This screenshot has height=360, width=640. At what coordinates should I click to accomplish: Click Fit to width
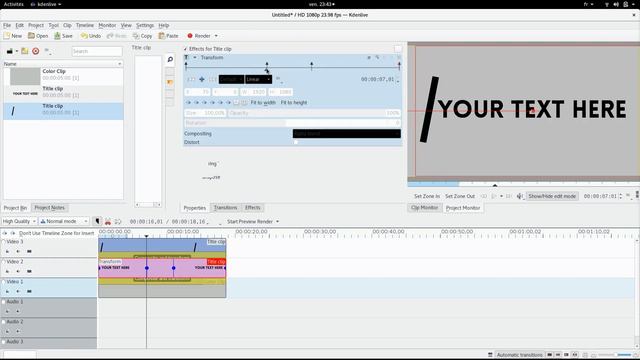[x=263, y=103]
